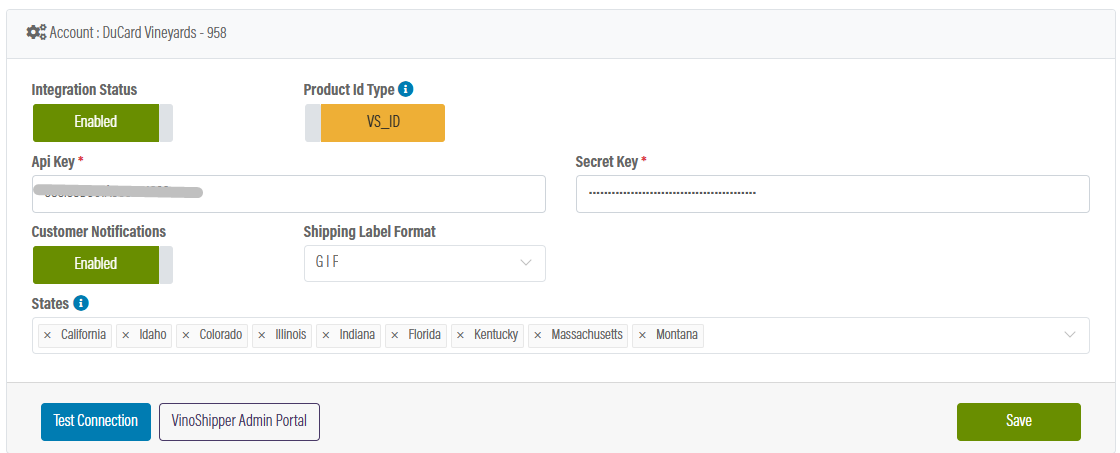Click the Customer Notifications label
The height and width of the screenshot is (453, 1120).
(x=99, y=232)
